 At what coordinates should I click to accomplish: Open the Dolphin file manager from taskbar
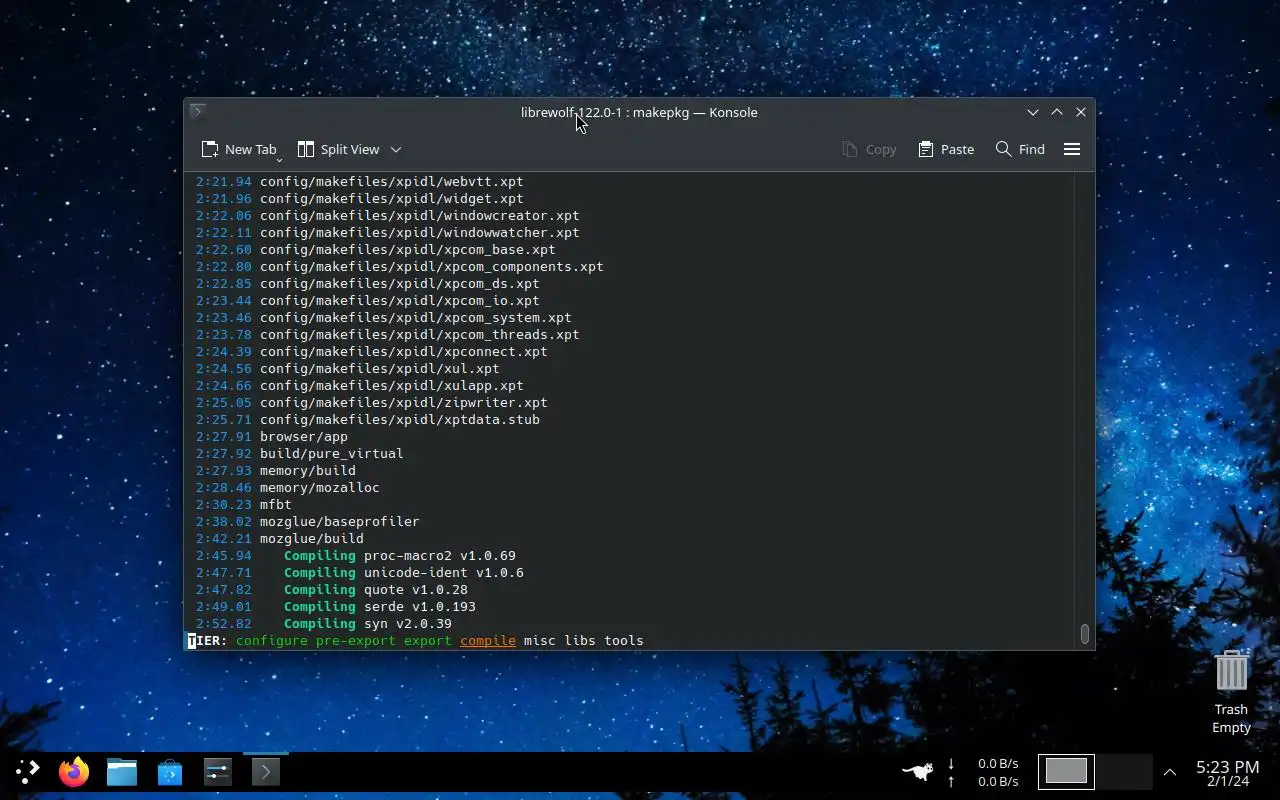(122, 771)
